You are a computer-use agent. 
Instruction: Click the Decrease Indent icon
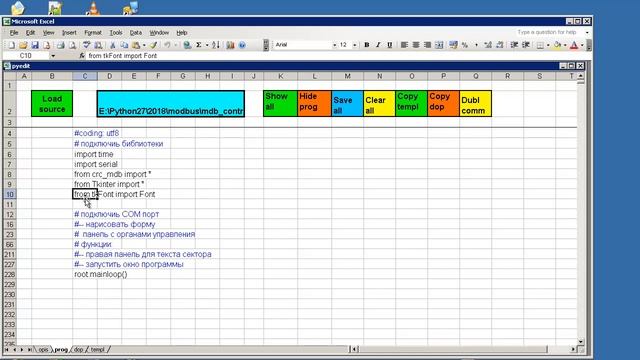pos(514,45)
